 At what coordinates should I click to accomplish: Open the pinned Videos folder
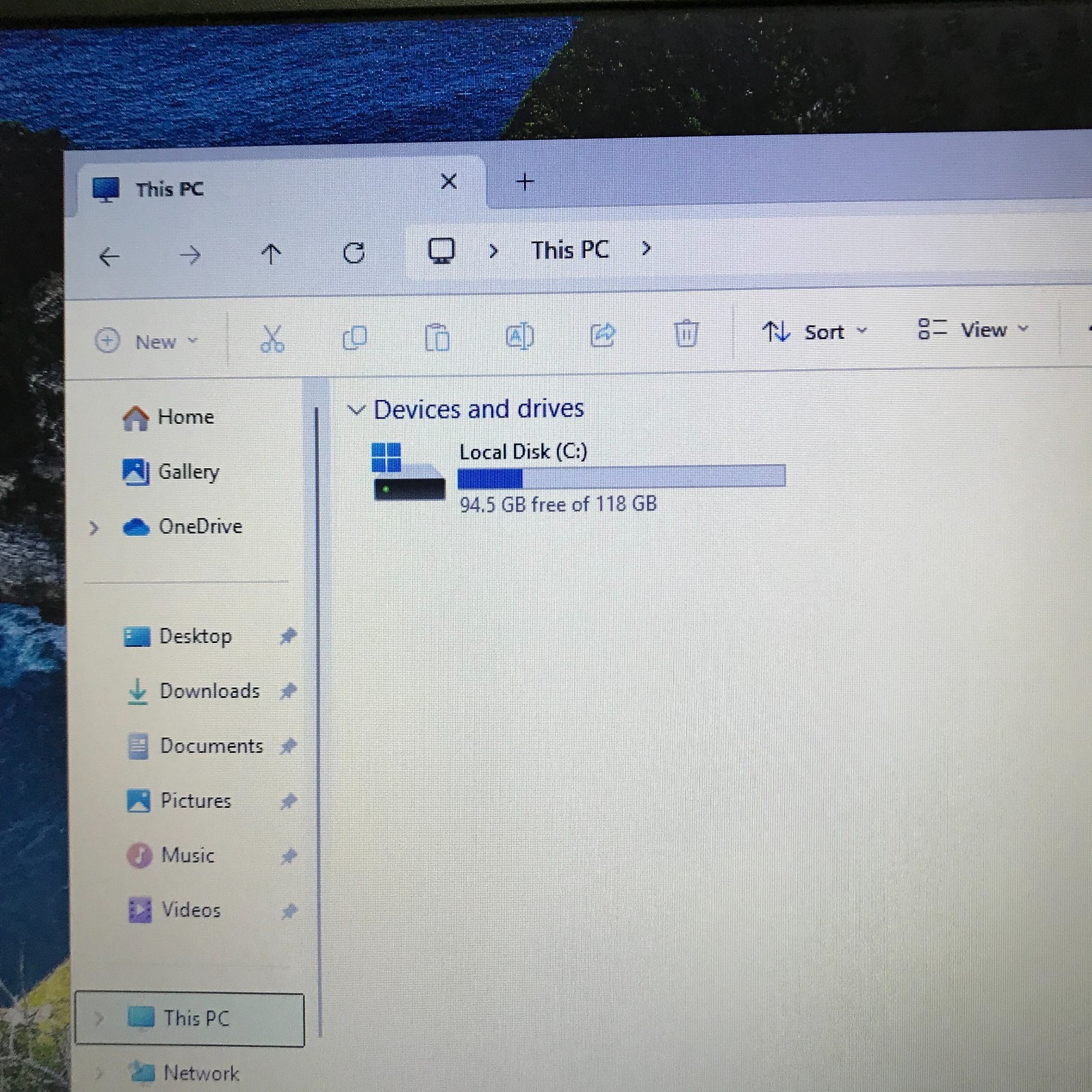coord(174,910)
